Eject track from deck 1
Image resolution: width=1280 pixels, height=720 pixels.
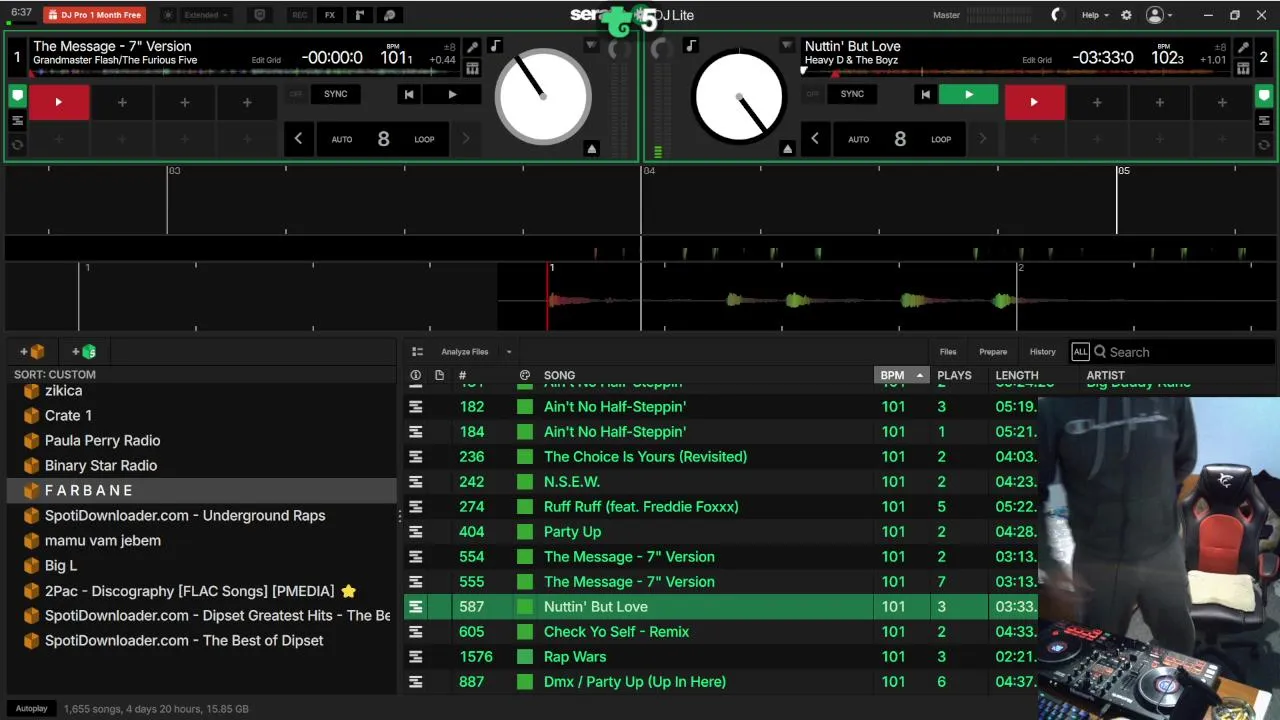591,149
